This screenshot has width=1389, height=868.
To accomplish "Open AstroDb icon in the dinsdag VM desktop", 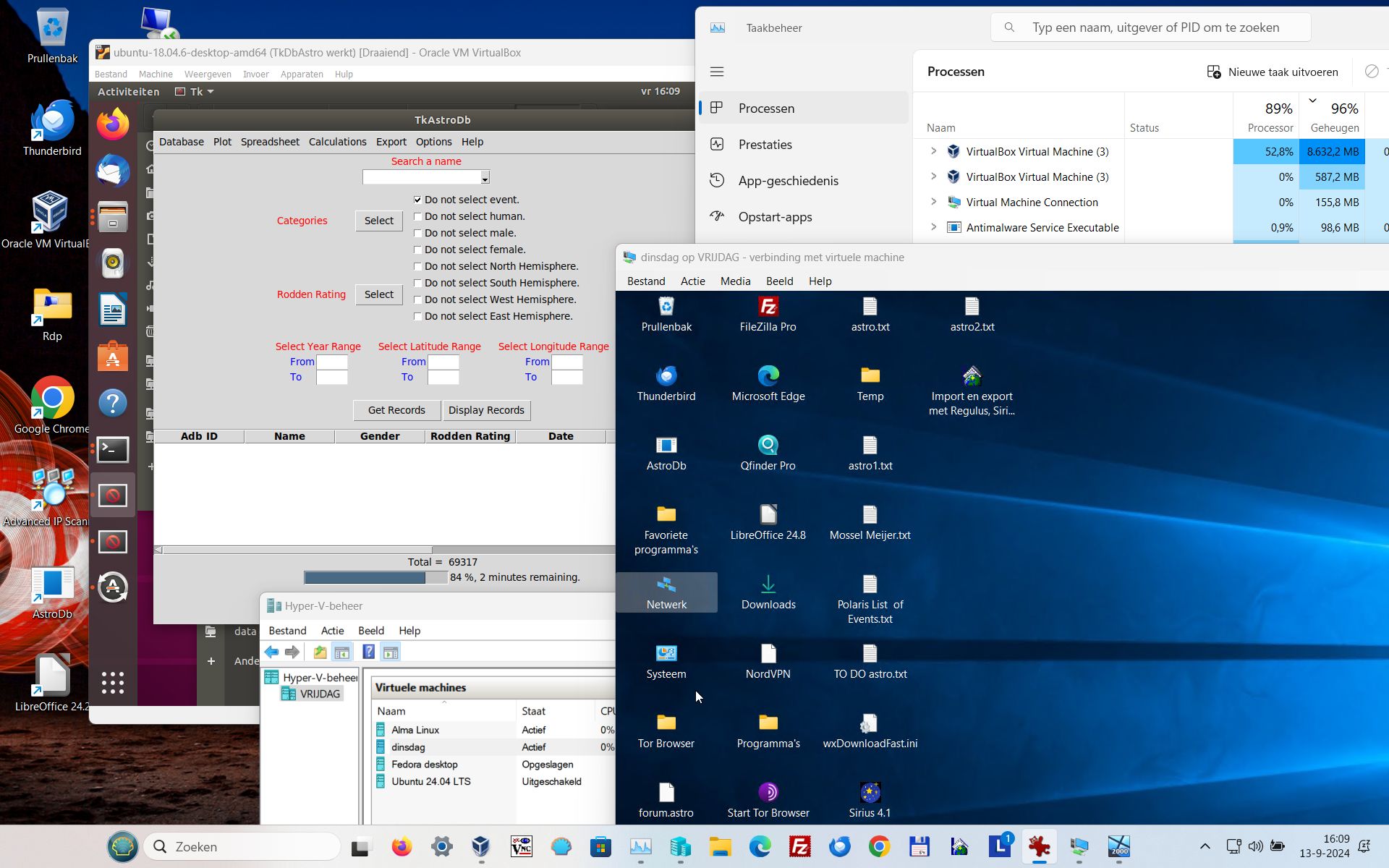I will (x=666, y=453).
